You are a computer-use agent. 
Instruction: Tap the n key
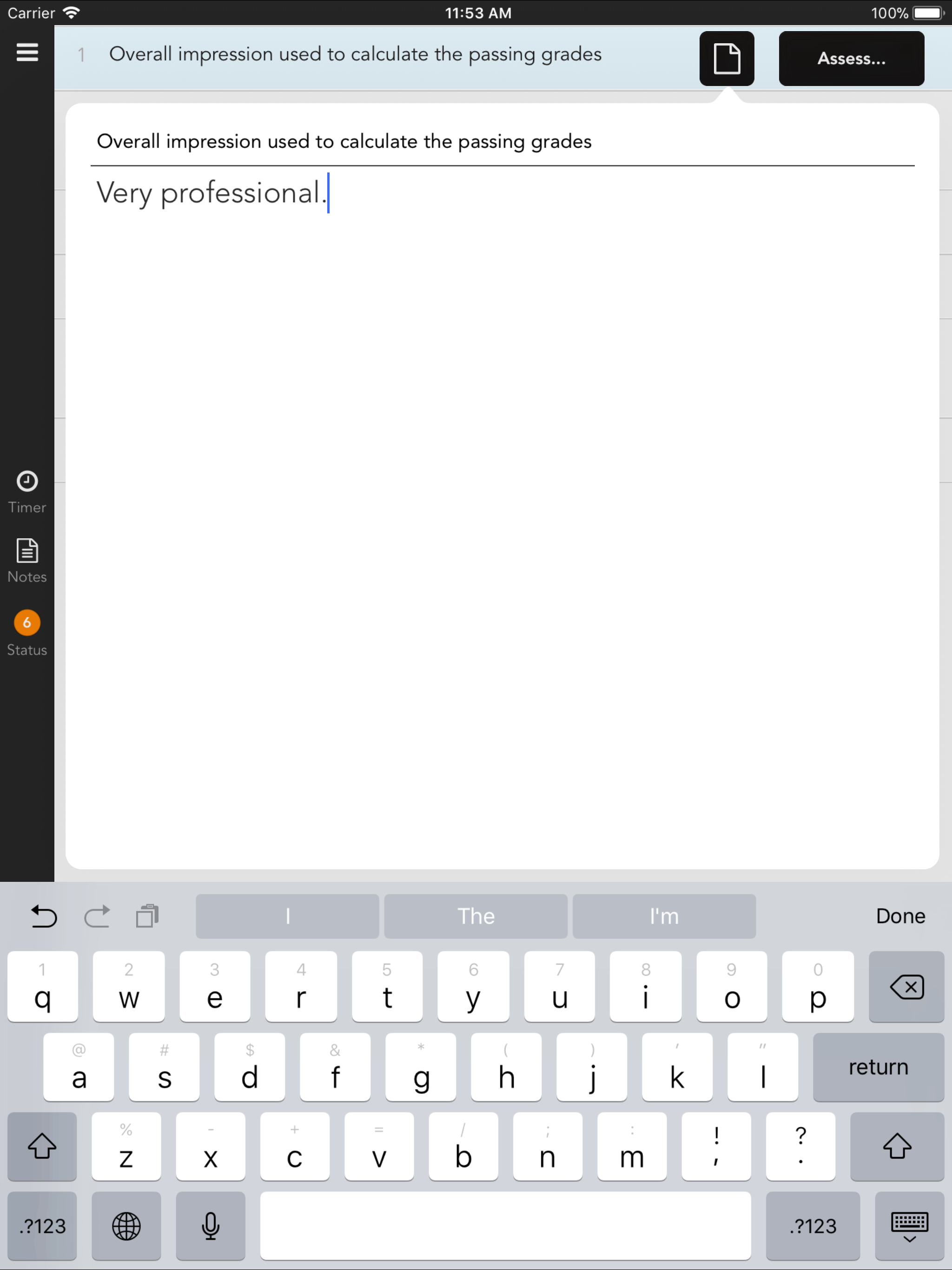coord(548,1146)
